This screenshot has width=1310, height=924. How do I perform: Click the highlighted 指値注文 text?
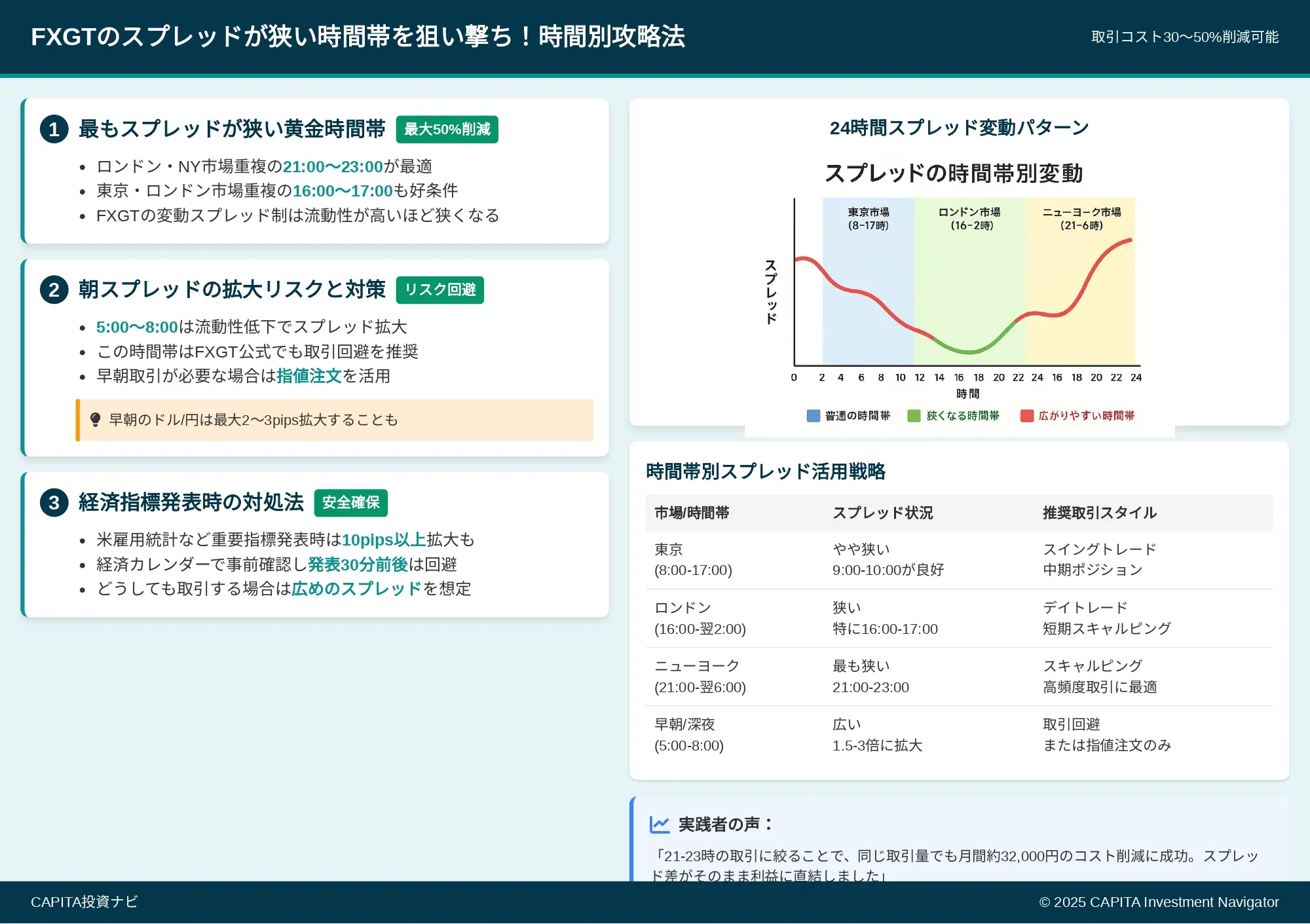coord(309,376)
